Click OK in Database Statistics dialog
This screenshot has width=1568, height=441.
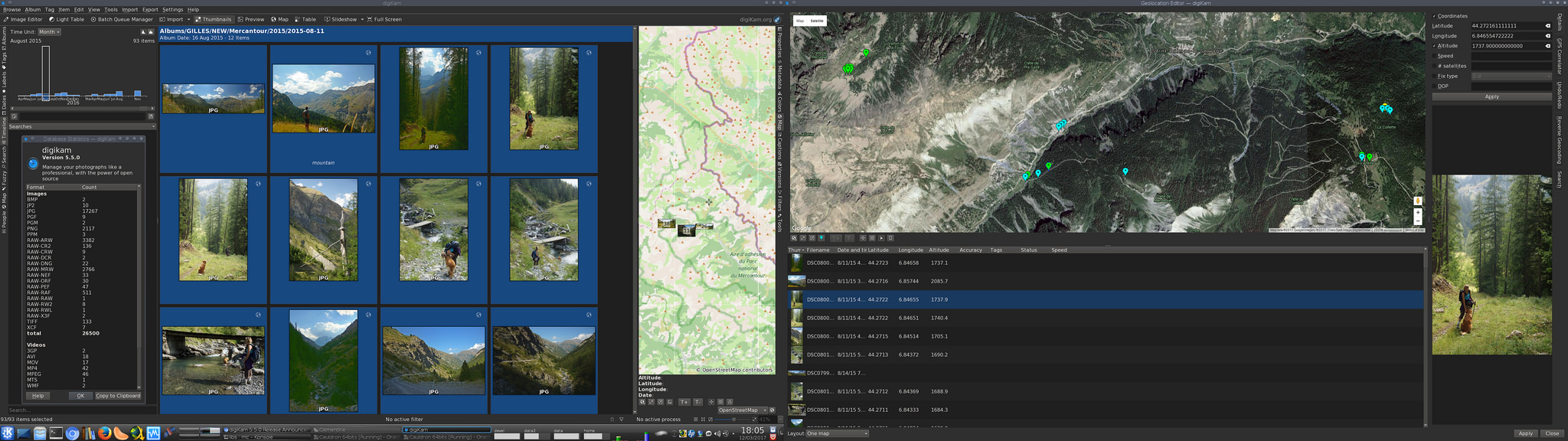click(x=80, y=396)
